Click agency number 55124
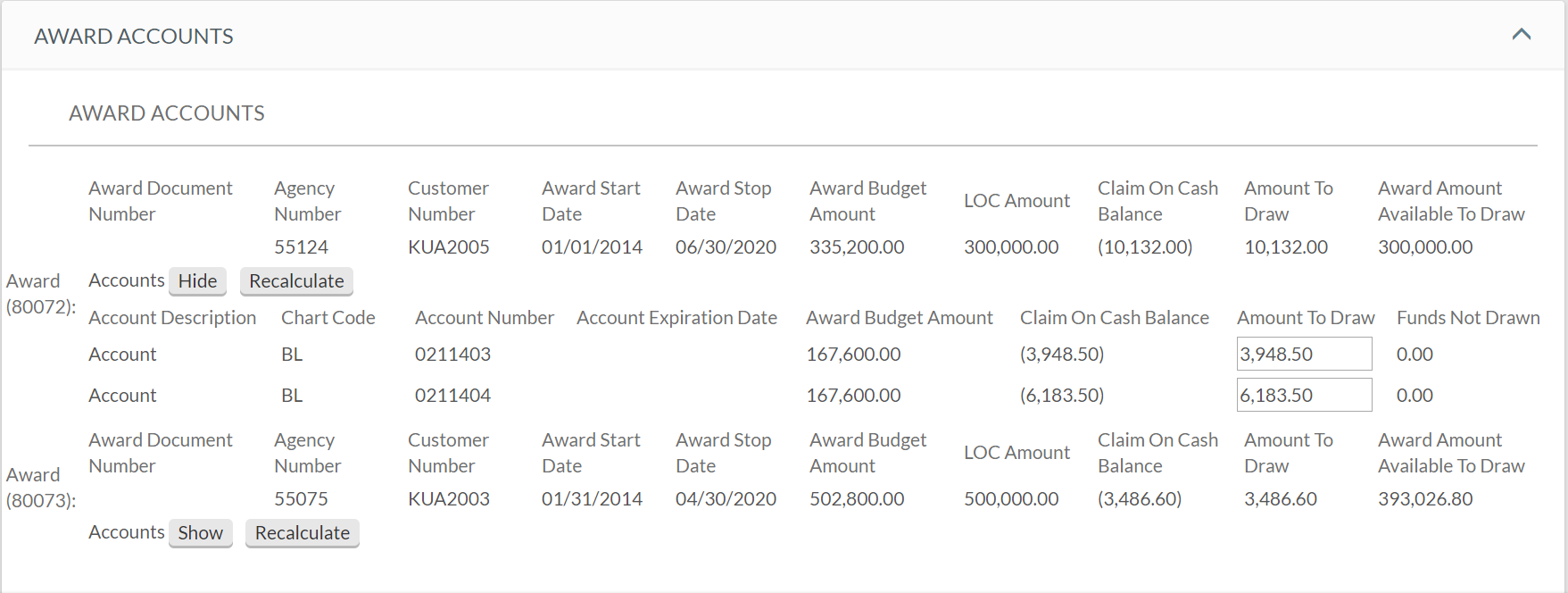 click(x=301, y=247)
